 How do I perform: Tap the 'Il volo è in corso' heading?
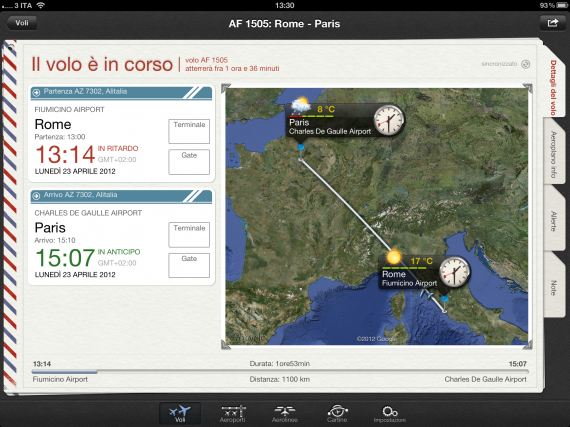(x=102, y=64)
